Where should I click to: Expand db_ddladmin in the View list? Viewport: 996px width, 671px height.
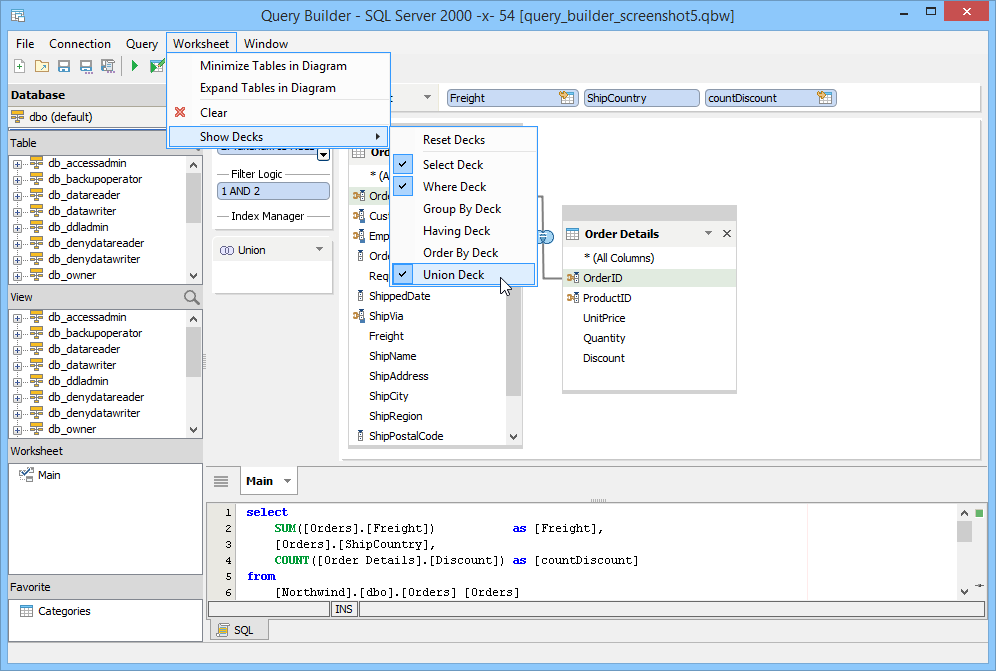17,382
